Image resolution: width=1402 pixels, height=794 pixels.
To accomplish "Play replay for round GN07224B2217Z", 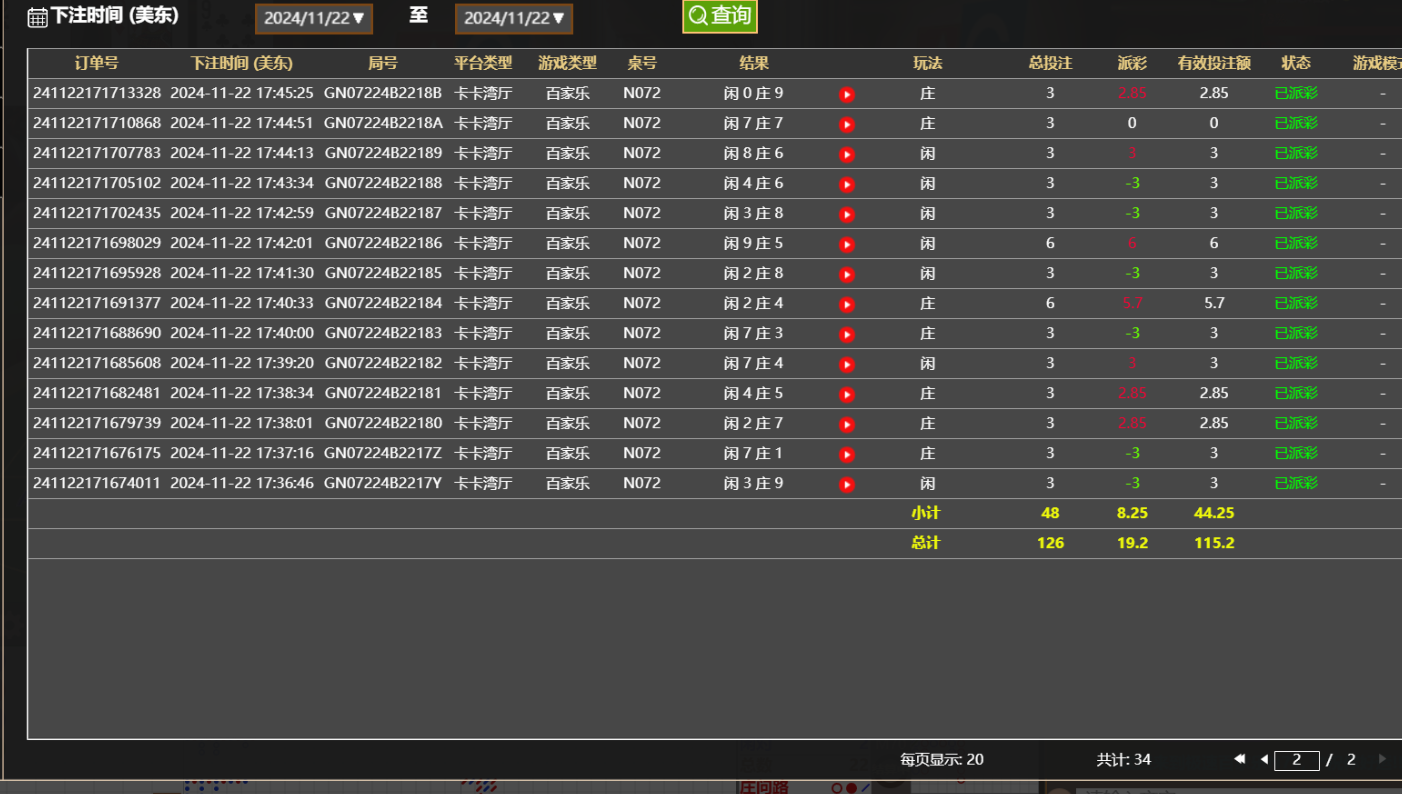I will 847,454.
